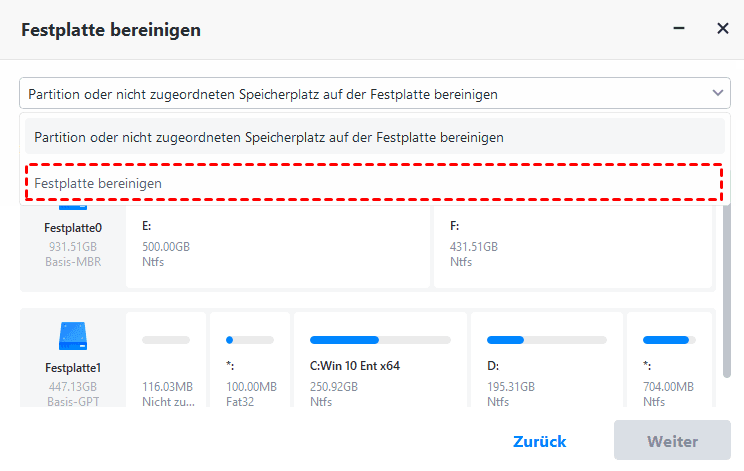Click the Festplatte0 disk icon
The image size is (744, 471).
[x=73, y=205]
